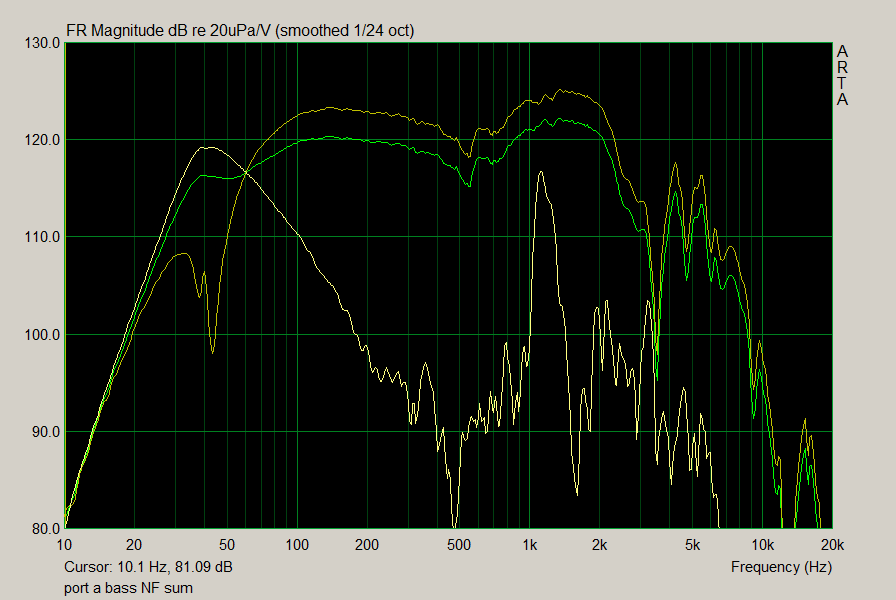Click the graph title "FR Magnitude dB re 20uPa/V (smoothed 1/24 oct)"
Image resolution: width=896 pixels, height=600 pixels.
pyautogui.click(x=240, y=30)
